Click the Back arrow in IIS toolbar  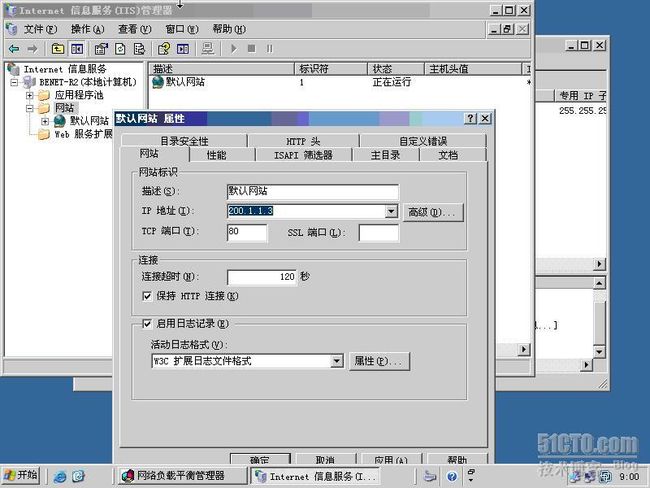tap(14, 49)
